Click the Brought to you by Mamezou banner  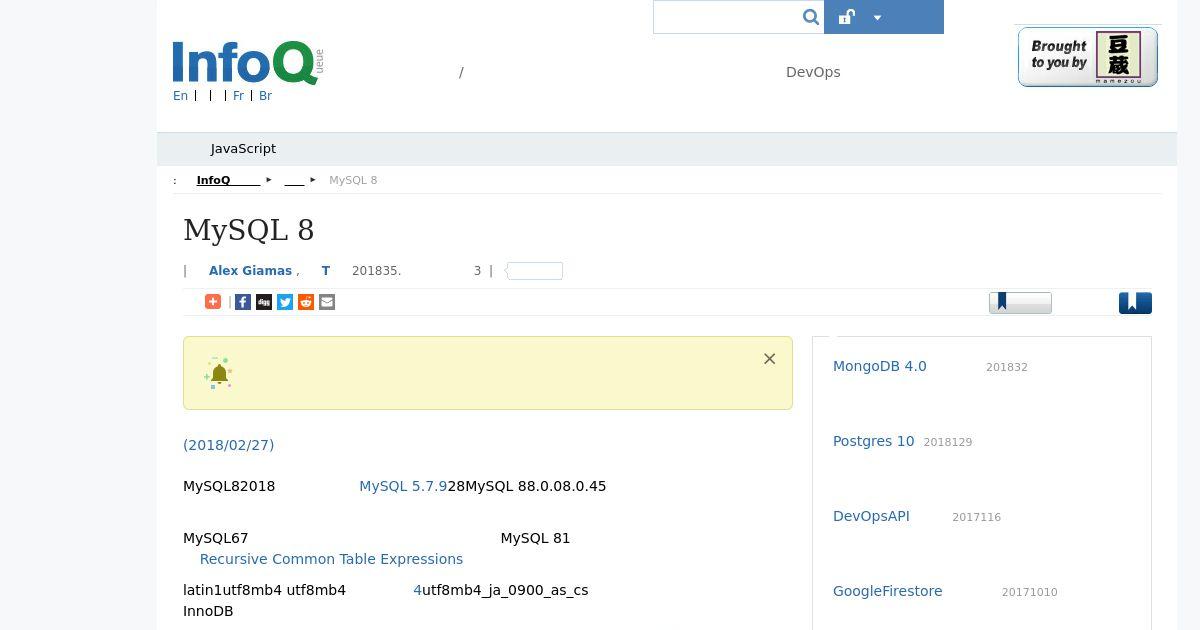click(x=1087, y=57)
